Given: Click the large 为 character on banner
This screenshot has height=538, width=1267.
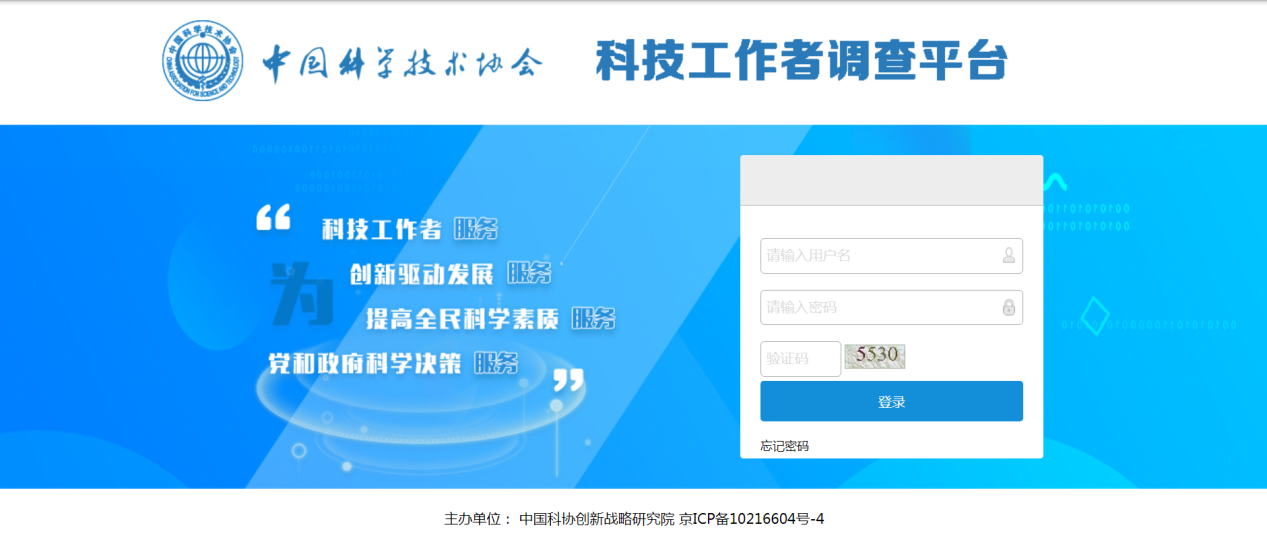Looking at the screenshot, I should pos(302,295).
